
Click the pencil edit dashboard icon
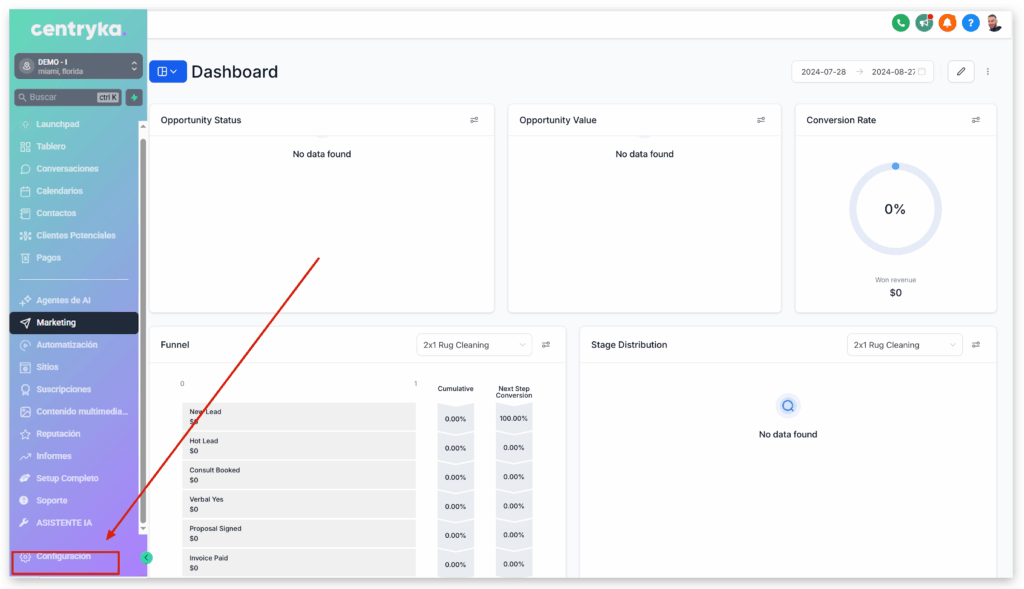(x=960, y=71)
